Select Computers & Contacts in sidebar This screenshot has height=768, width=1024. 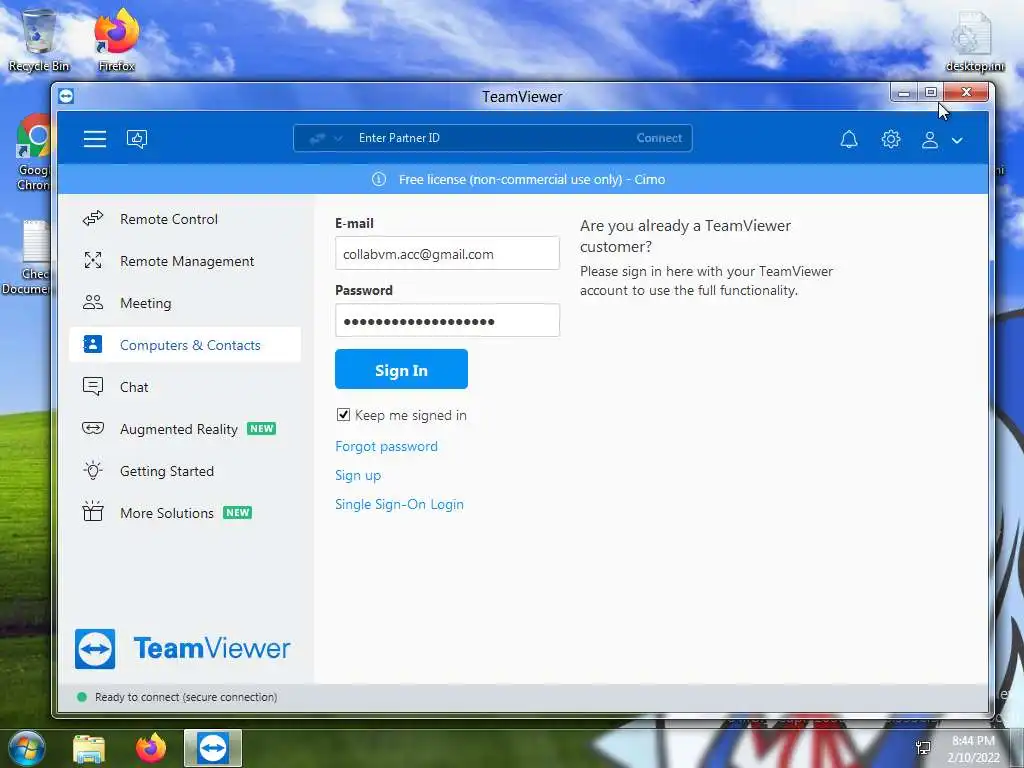point(185,345)
